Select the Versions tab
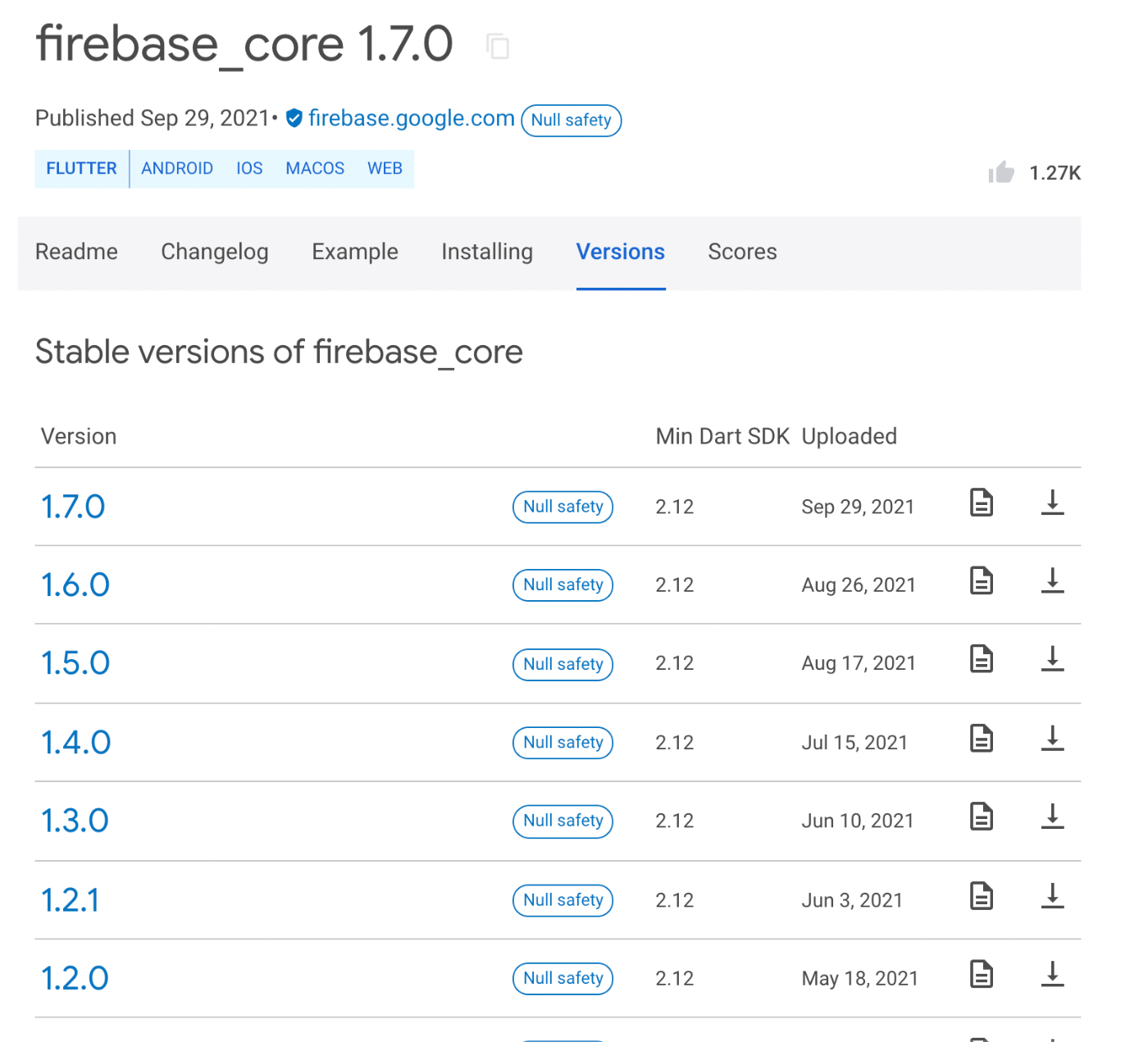Screen dimensions: 1148x1042 621,252
